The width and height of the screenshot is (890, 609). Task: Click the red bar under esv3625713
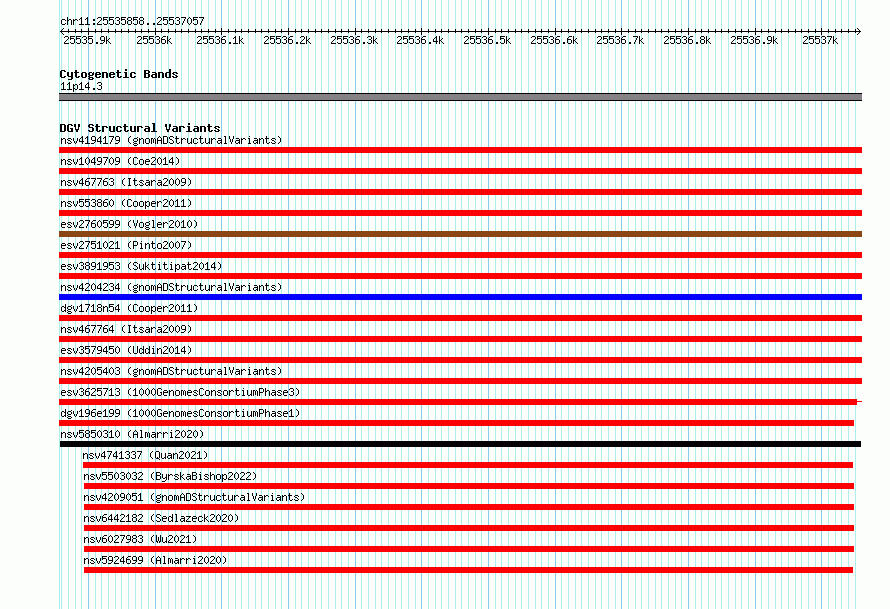pyautogui.click(x=458, y=402)
